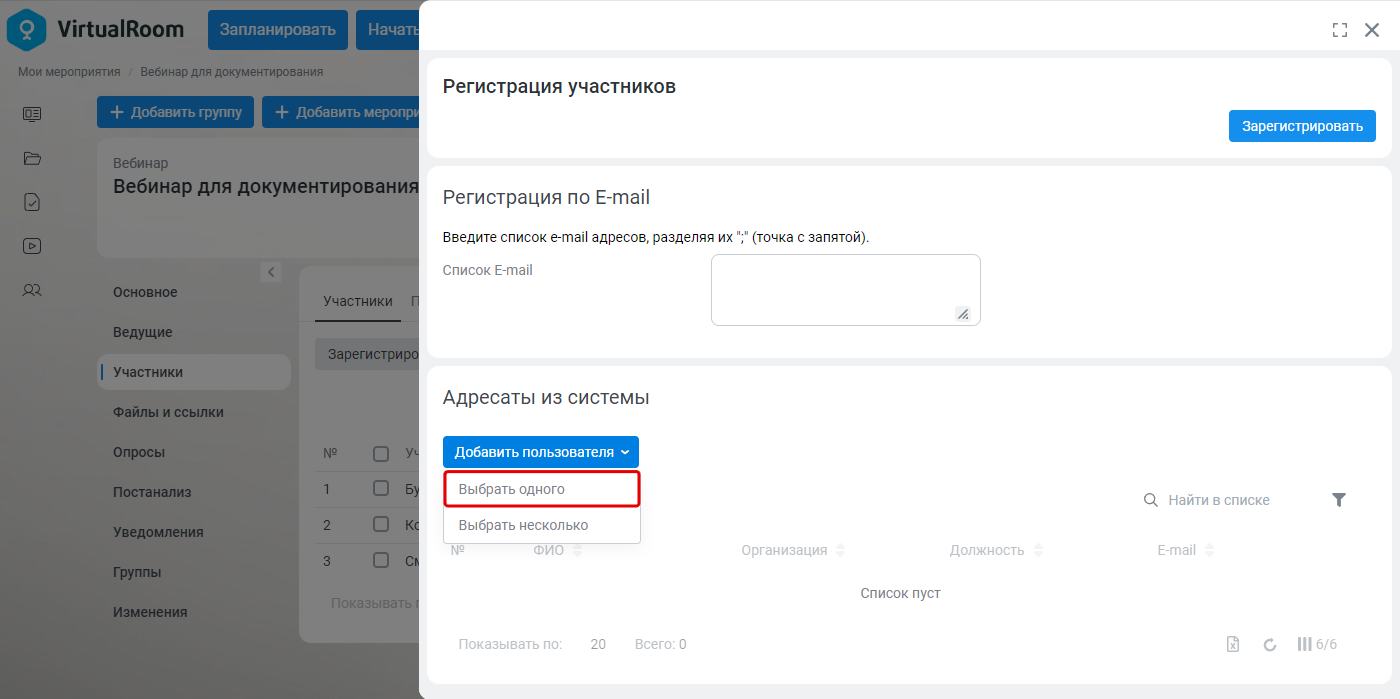Click the Список E-mail text area

[x=846, y=290]
